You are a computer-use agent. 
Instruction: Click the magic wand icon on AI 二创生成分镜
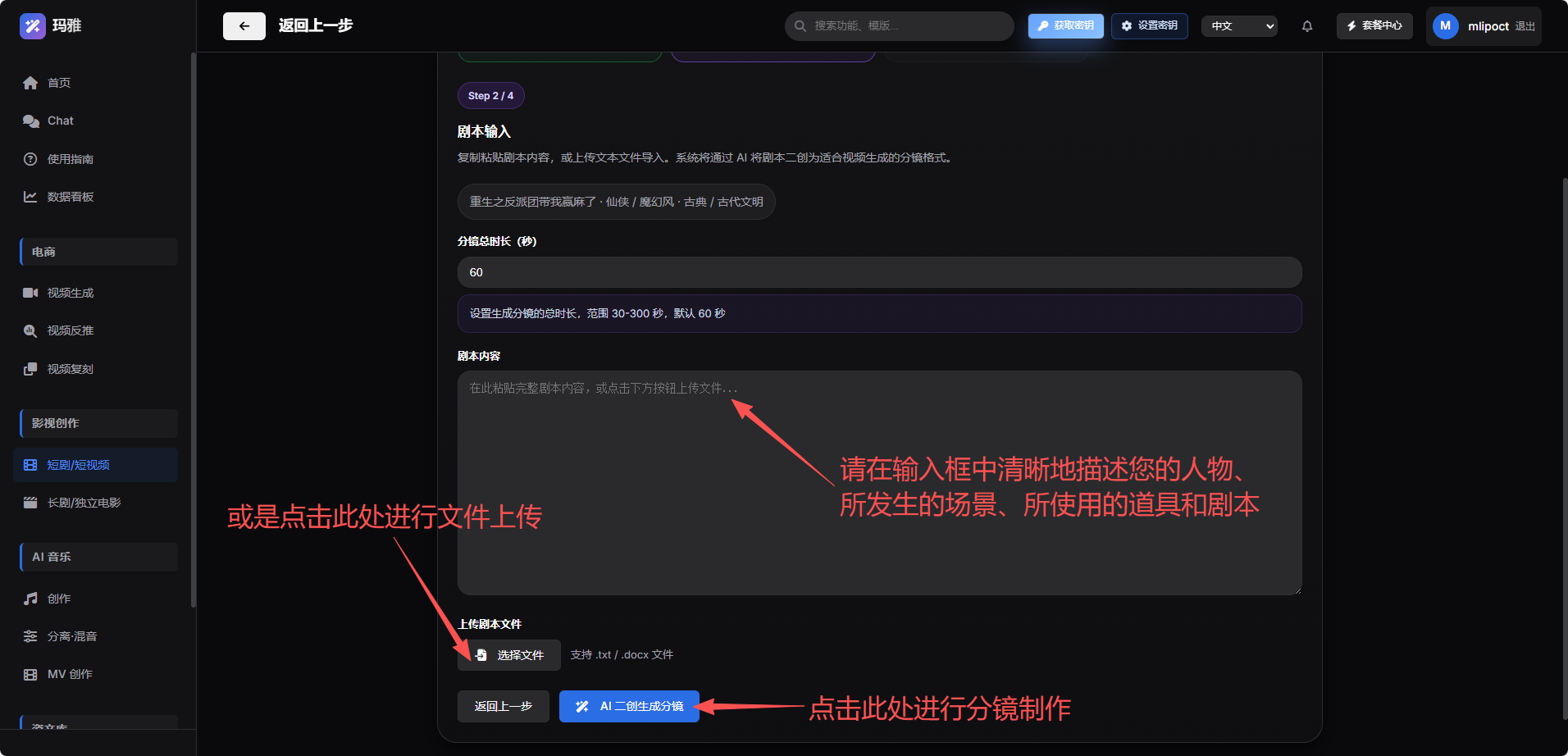coord(582,707)
